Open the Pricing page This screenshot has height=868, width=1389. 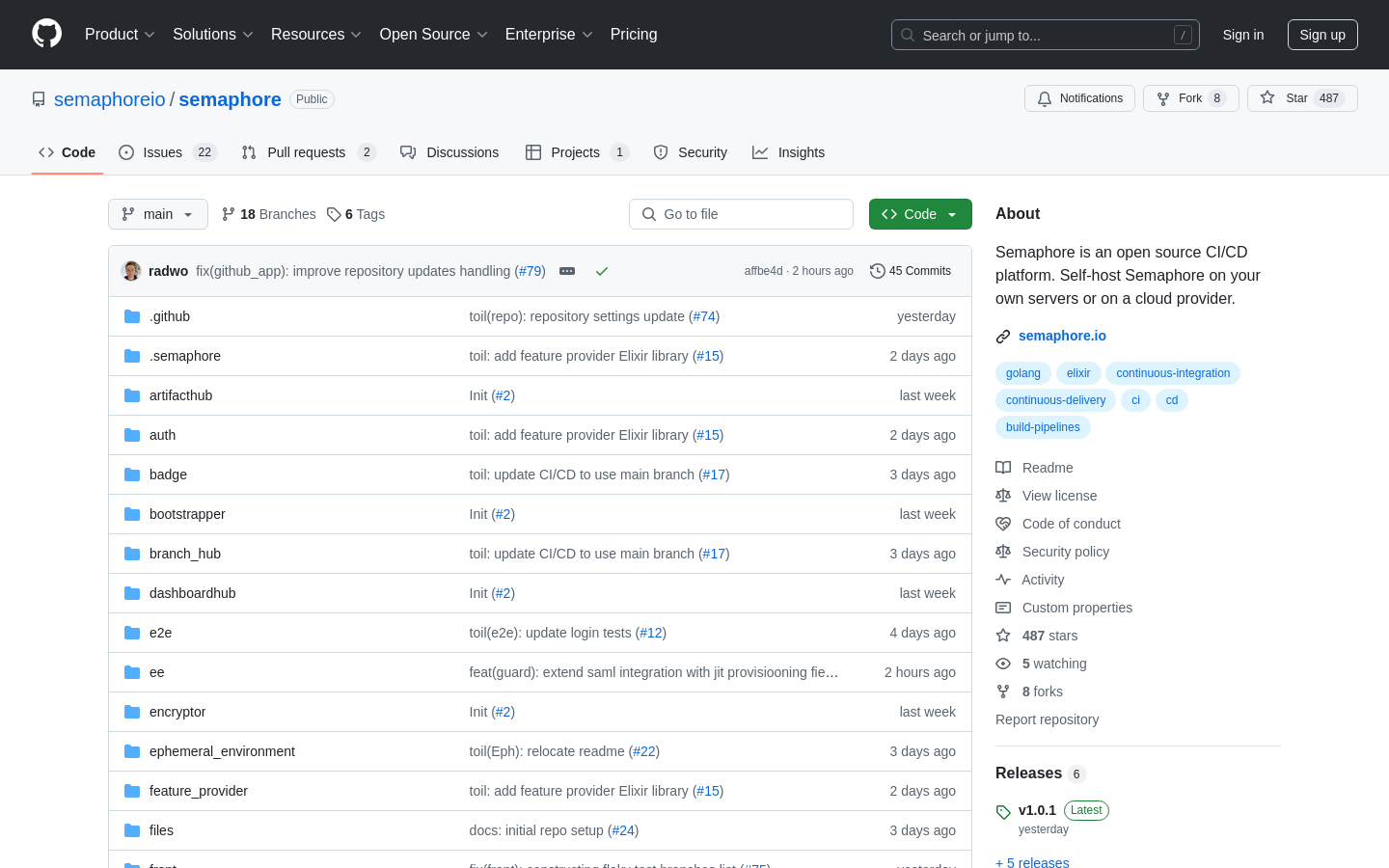634,35
